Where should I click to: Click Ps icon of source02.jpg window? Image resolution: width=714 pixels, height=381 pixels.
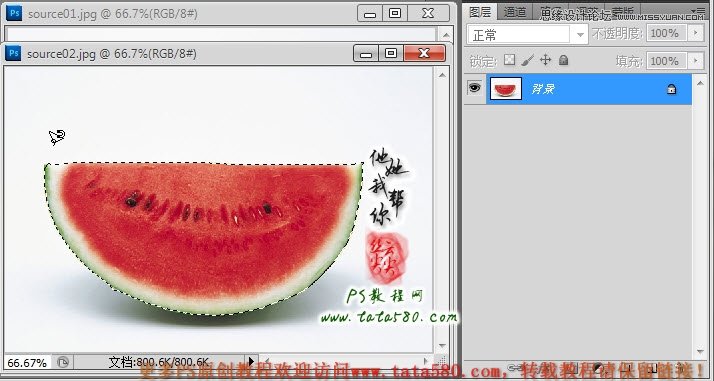click(x=13, y=53)
